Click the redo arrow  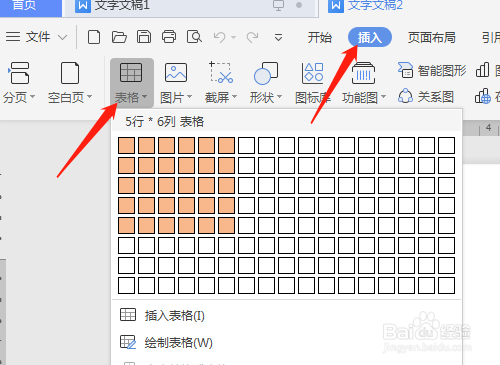coord(252,37)
